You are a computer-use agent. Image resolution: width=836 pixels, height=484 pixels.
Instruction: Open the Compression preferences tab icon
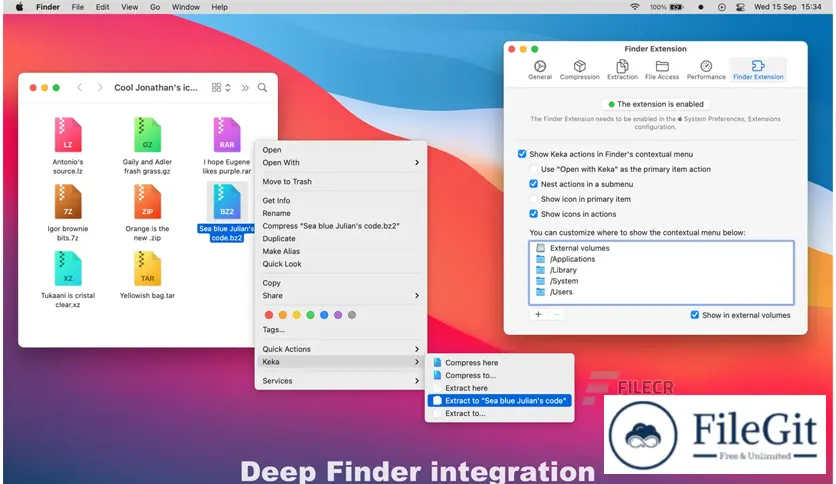pyautogui.click(x=580, y=66)
